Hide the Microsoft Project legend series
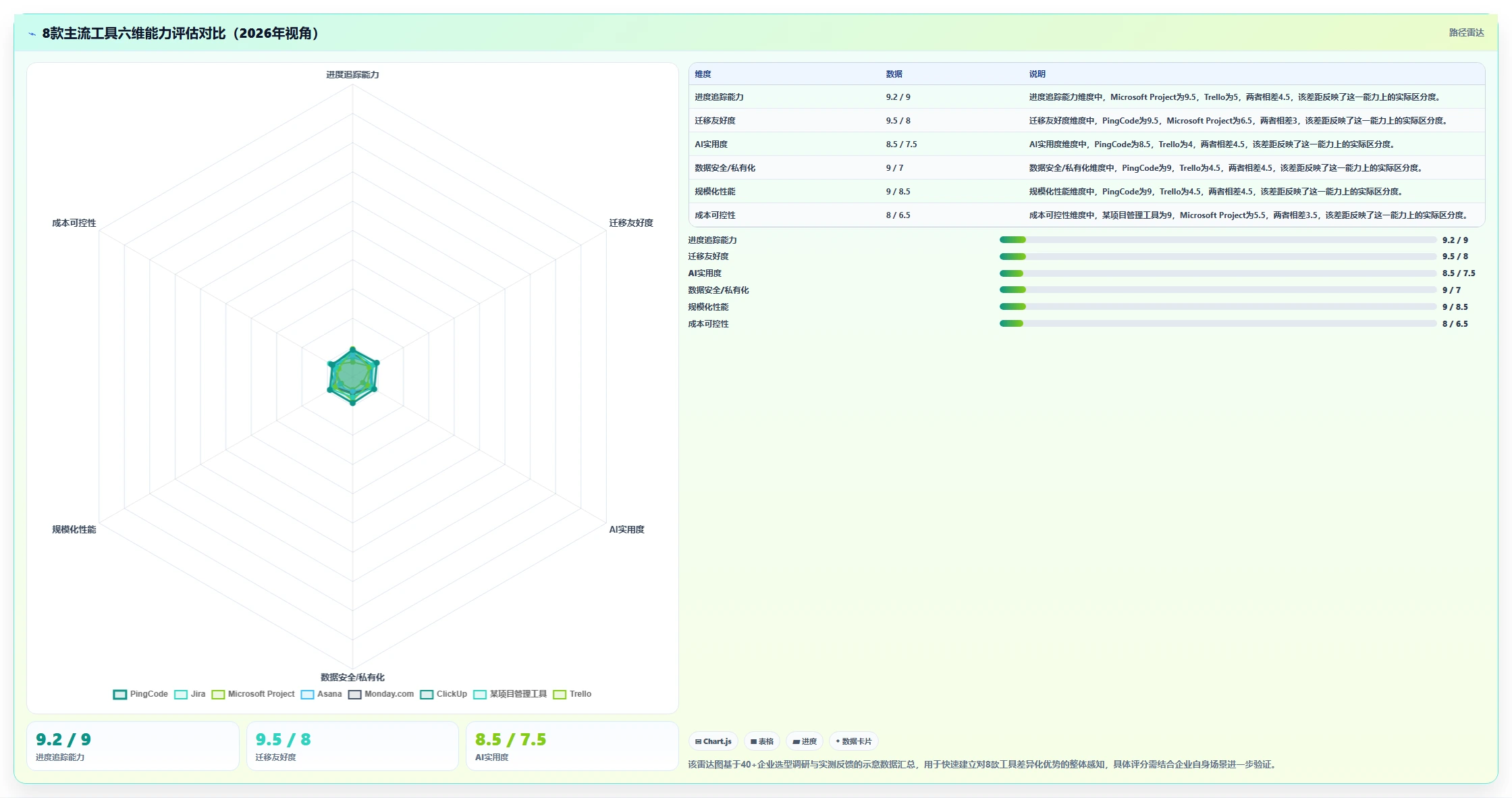 (x=253, y=694)
